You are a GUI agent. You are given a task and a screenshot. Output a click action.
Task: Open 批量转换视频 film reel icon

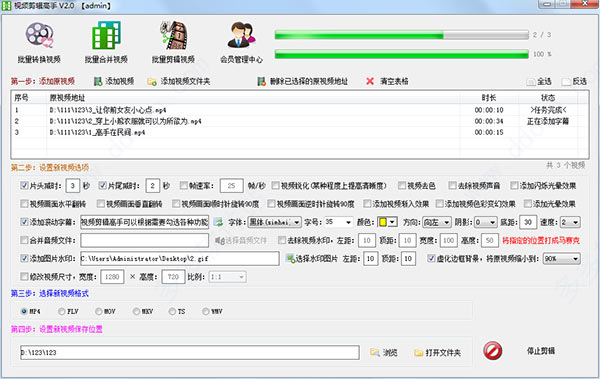39,35
